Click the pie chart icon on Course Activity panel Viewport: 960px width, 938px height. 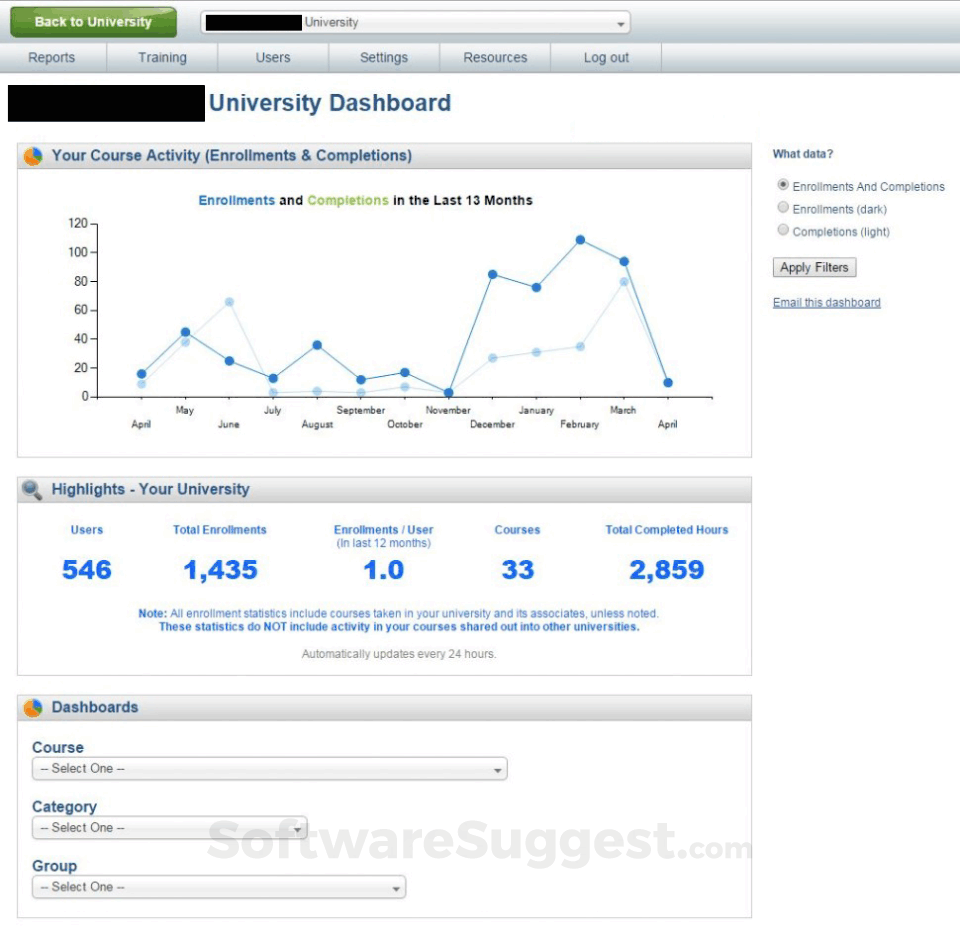(x=31, y=155)
